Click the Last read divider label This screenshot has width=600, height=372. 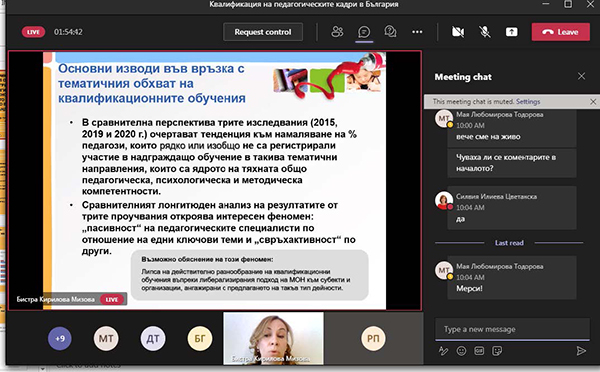click(x=509, y=243)
